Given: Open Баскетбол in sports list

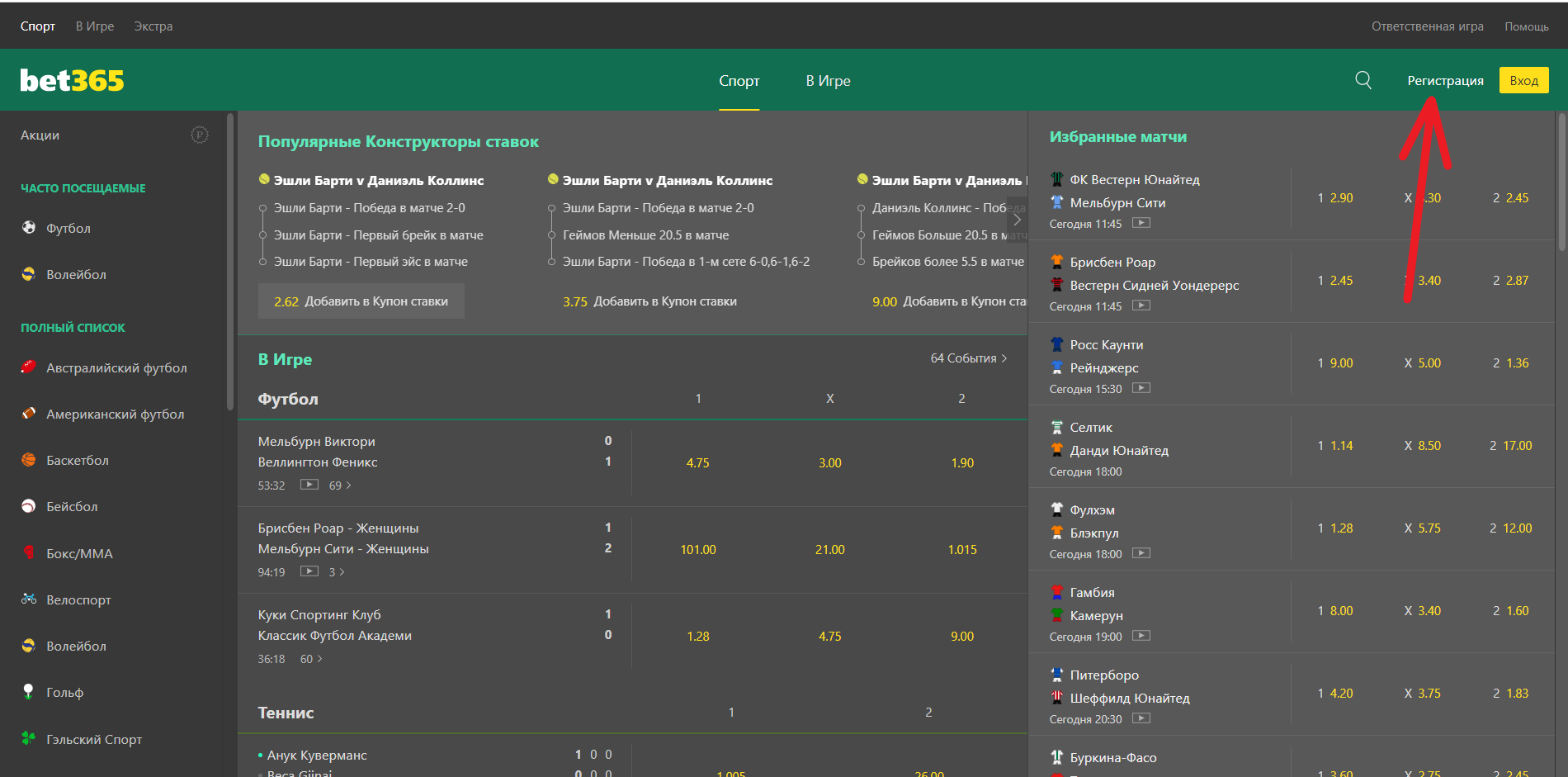Looking at the screenshot, I should point(78,460).
